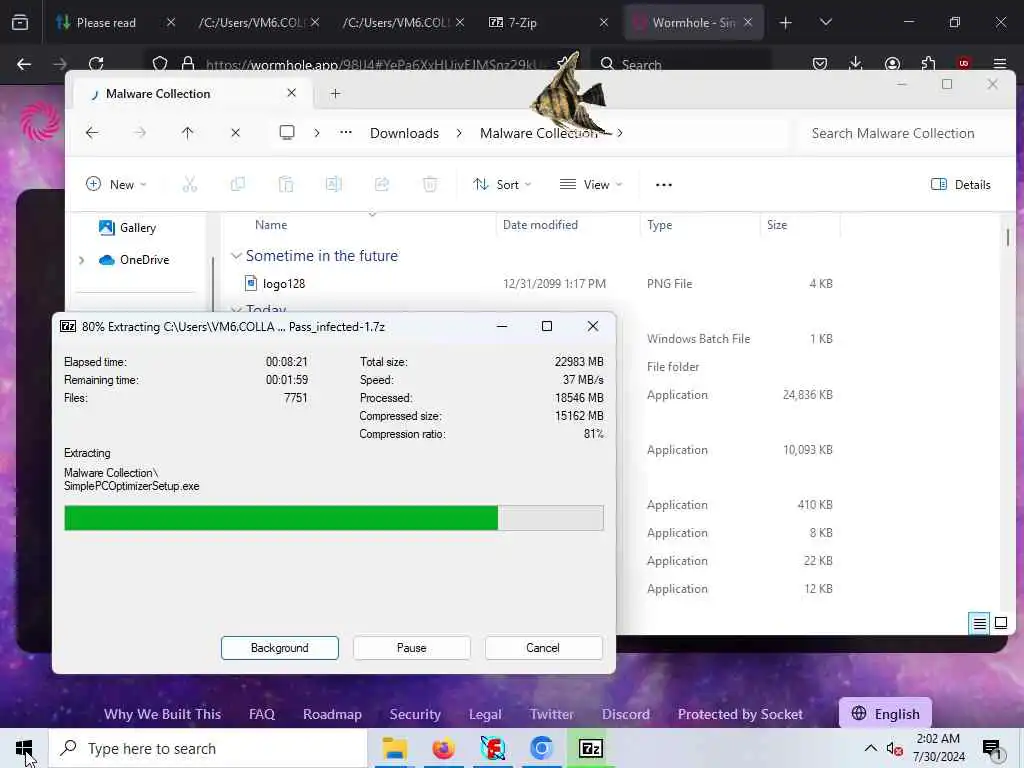Open the View dropdown

pyautogui.click(x=591, y=185)
